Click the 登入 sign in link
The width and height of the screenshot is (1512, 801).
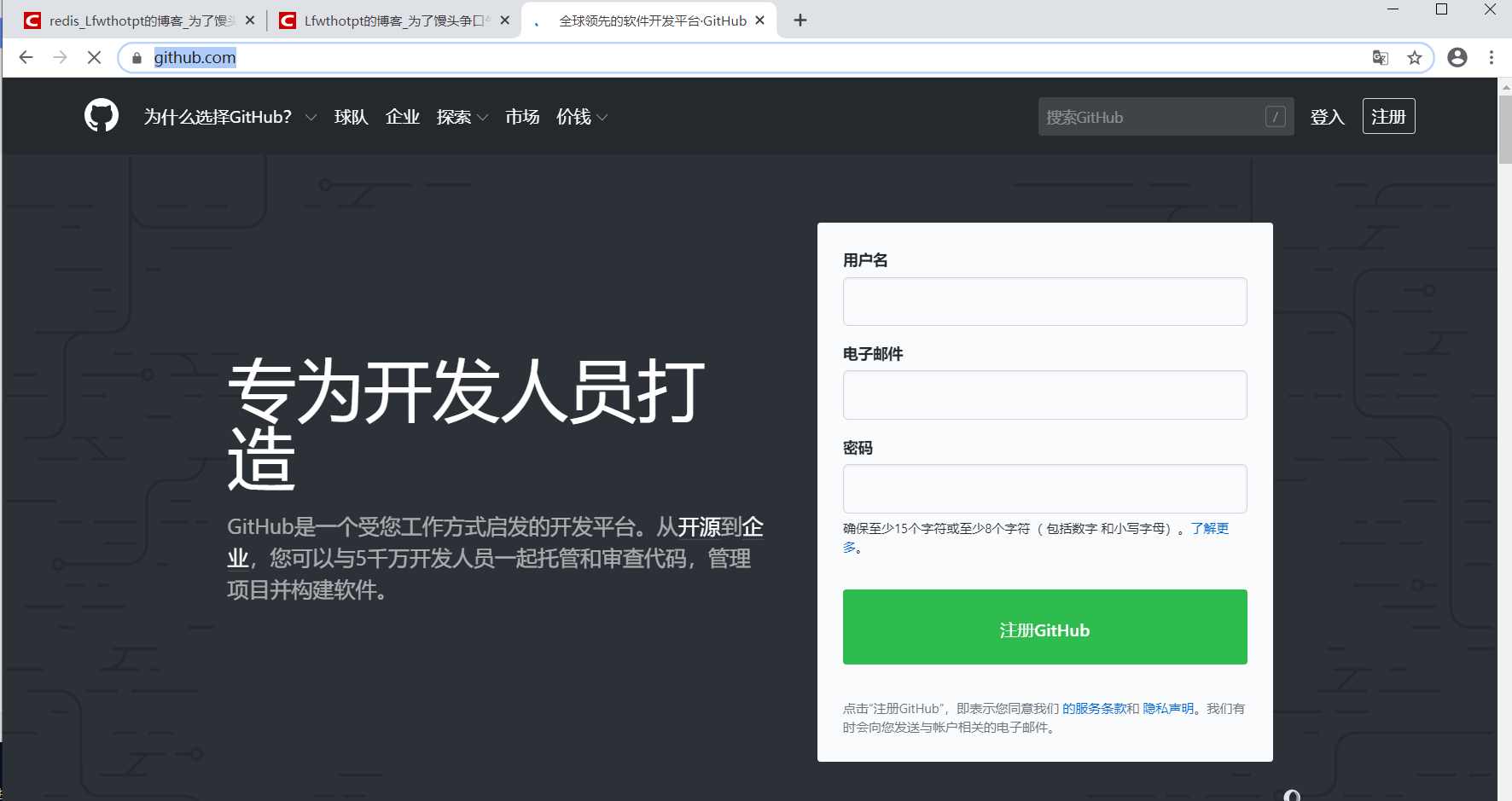point(1328,117)
